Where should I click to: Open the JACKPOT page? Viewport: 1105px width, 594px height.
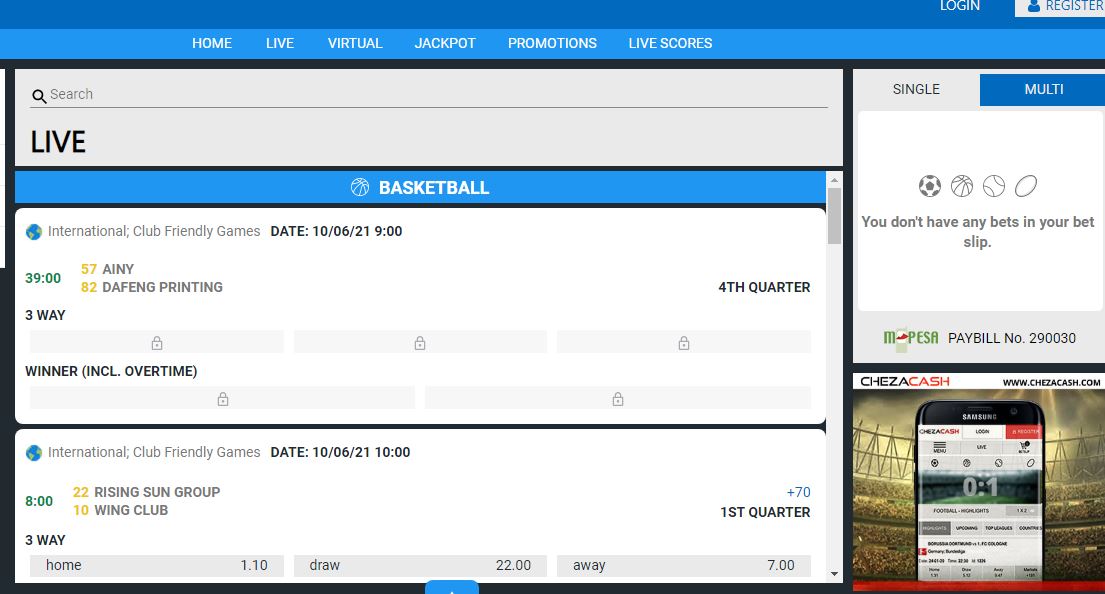coord(445,43)
